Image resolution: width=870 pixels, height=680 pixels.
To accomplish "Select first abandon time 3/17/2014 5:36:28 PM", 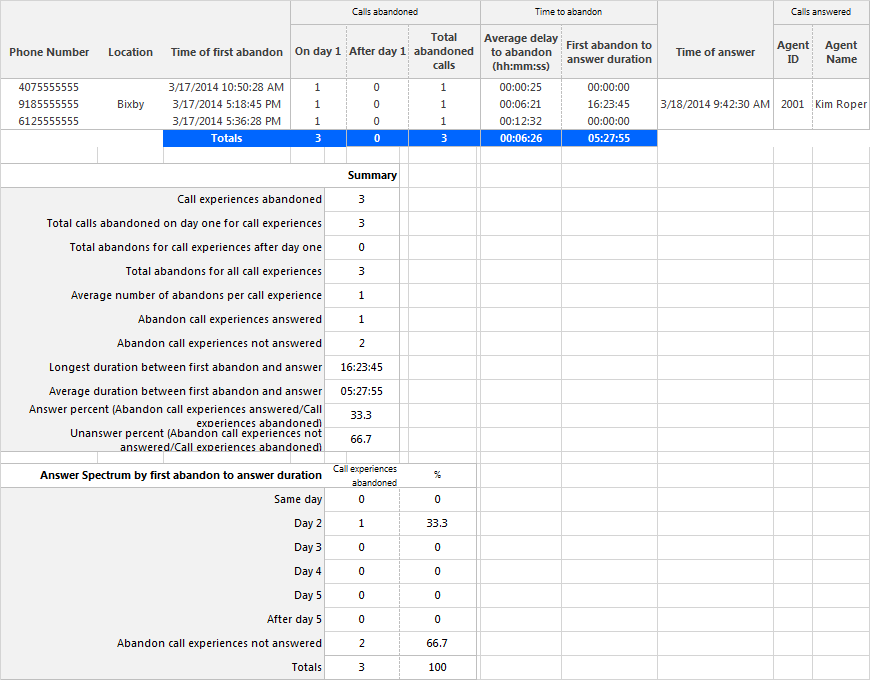I will (x=226, y=121).
